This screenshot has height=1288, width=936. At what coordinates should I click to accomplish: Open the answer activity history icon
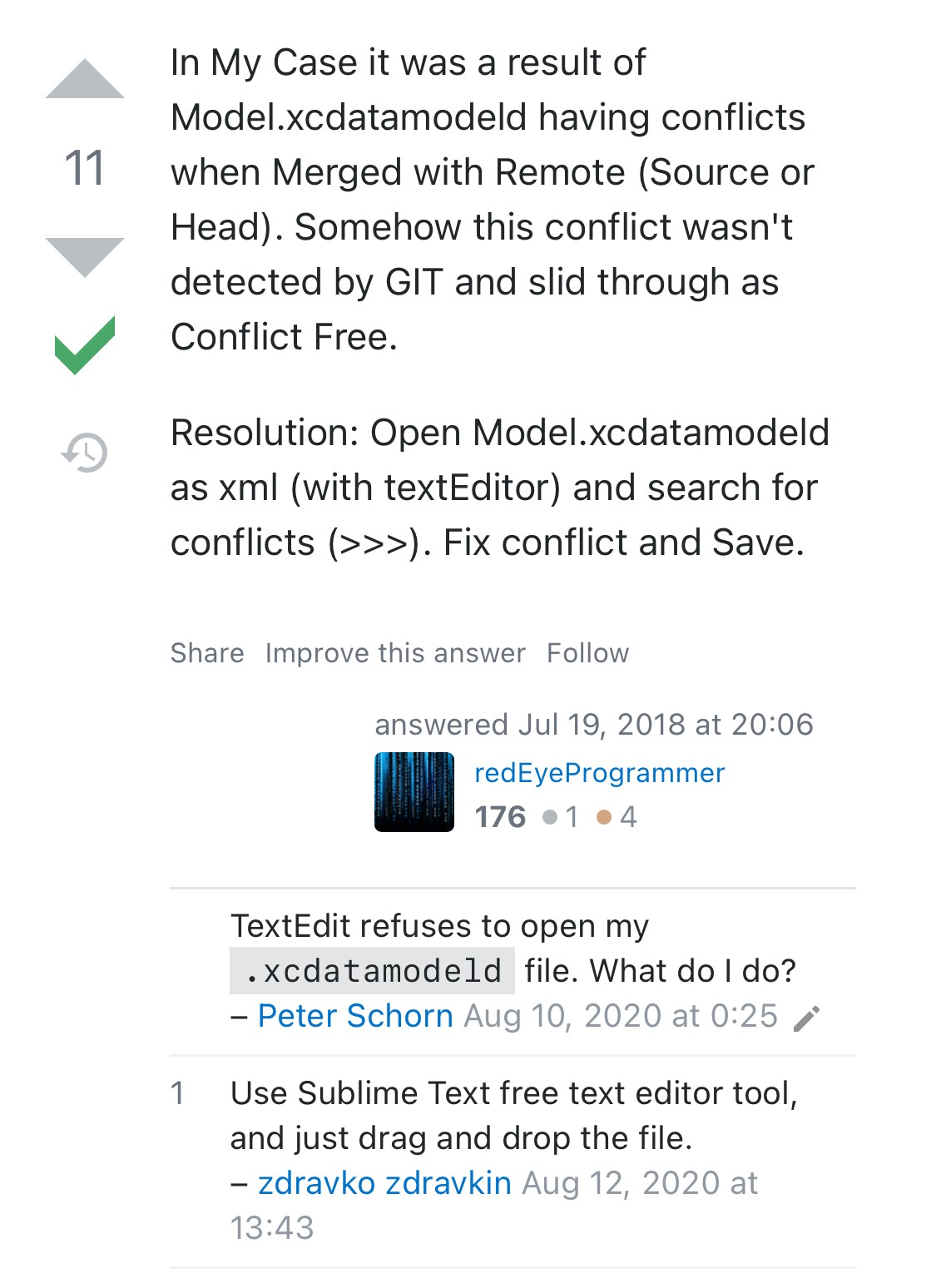85,453
